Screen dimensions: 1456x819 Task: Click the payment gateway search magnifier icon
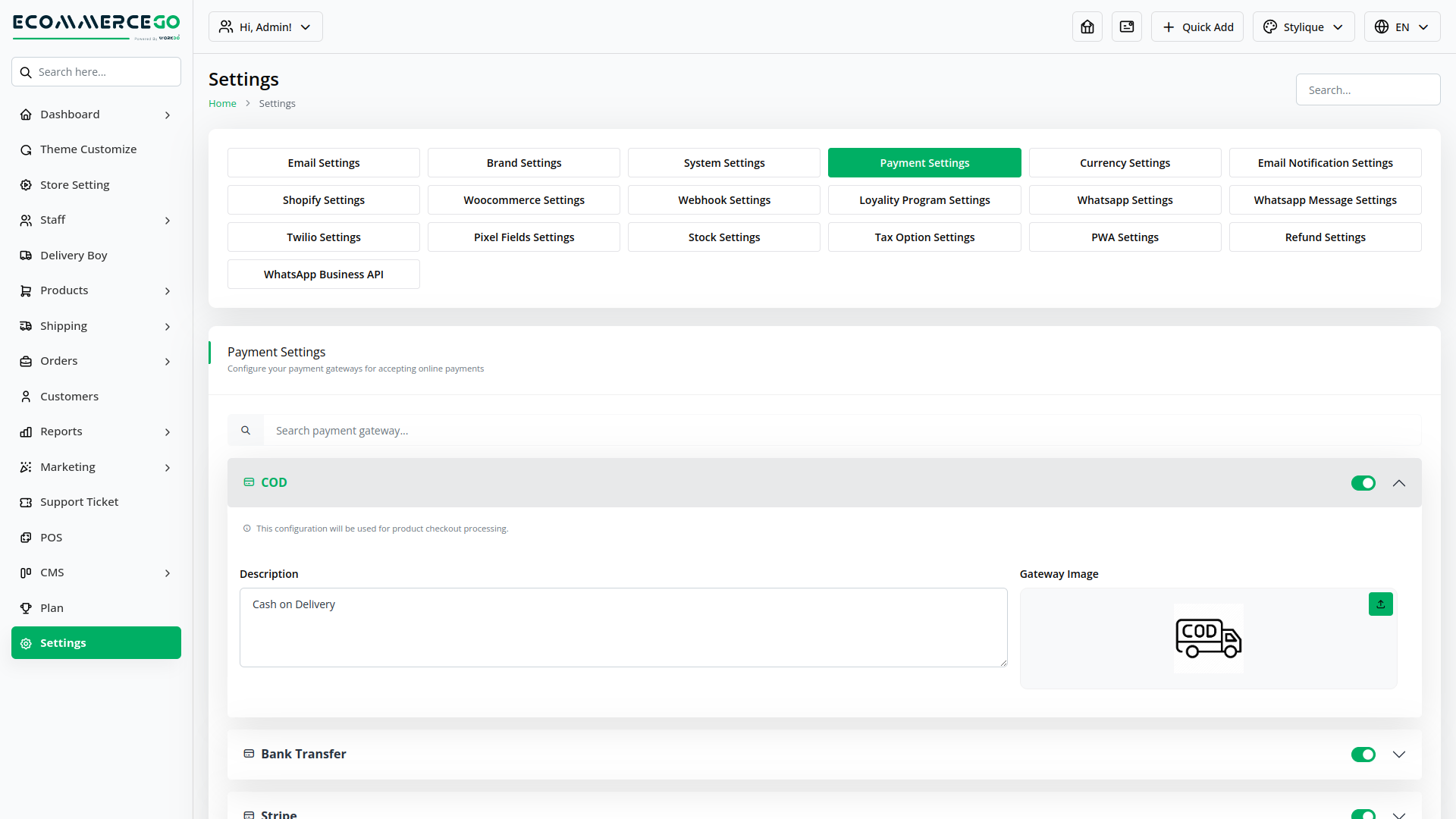tap(246, 431)
